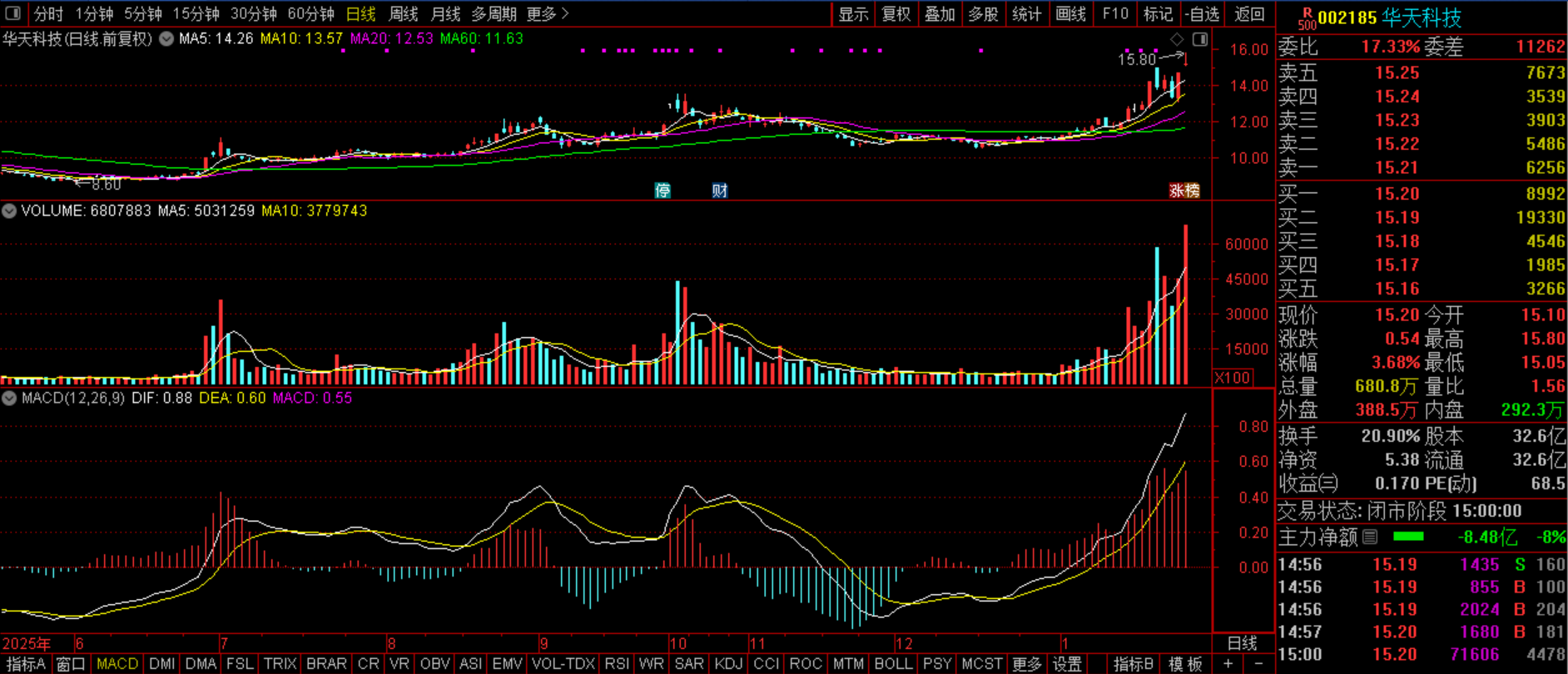Click the 涨榜 marker on price chart
The width and height of the screenshot is (1568, 674).
click(1184, 191)
